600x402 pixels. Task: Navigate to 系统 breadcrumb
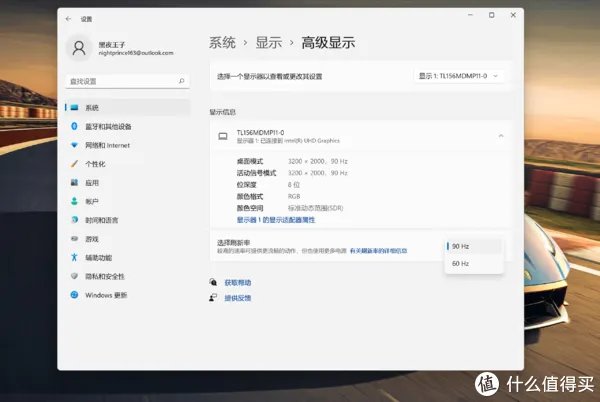tap(222, 42)
